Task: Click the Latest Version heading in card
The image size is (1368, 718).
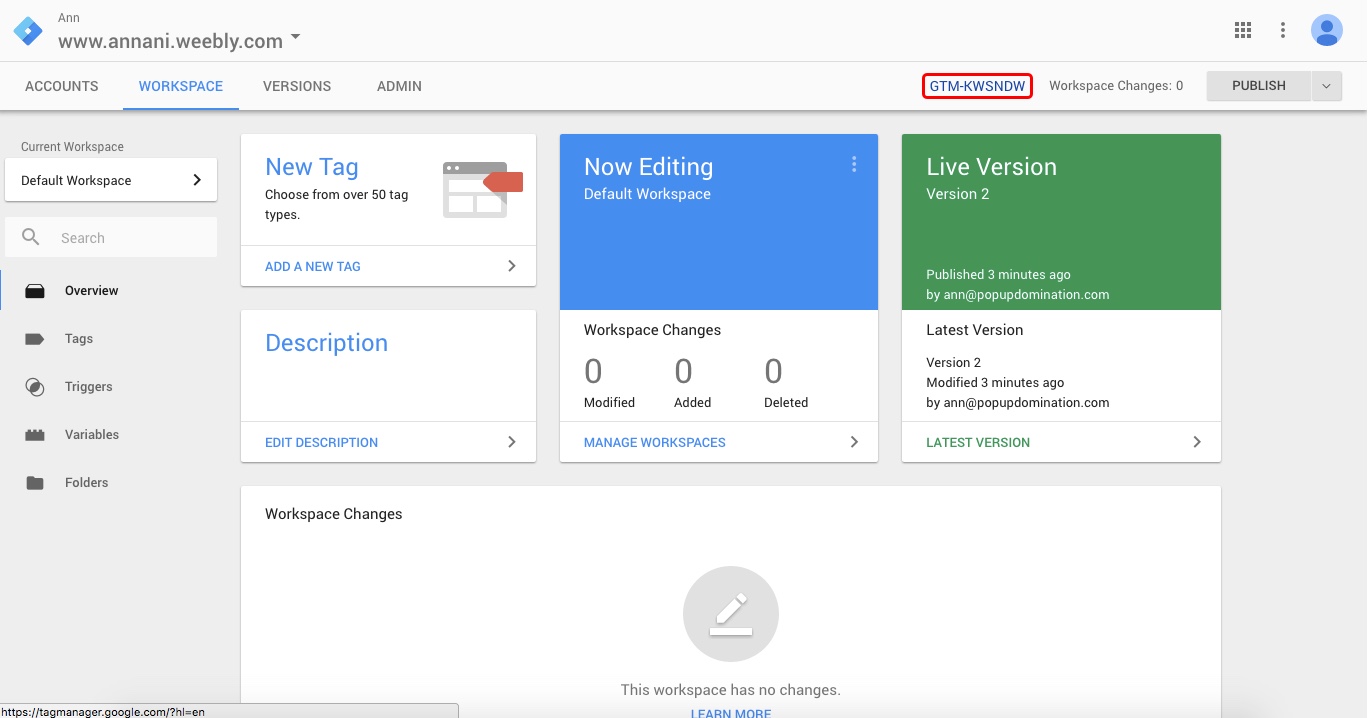Action: (x=974, y=330)
